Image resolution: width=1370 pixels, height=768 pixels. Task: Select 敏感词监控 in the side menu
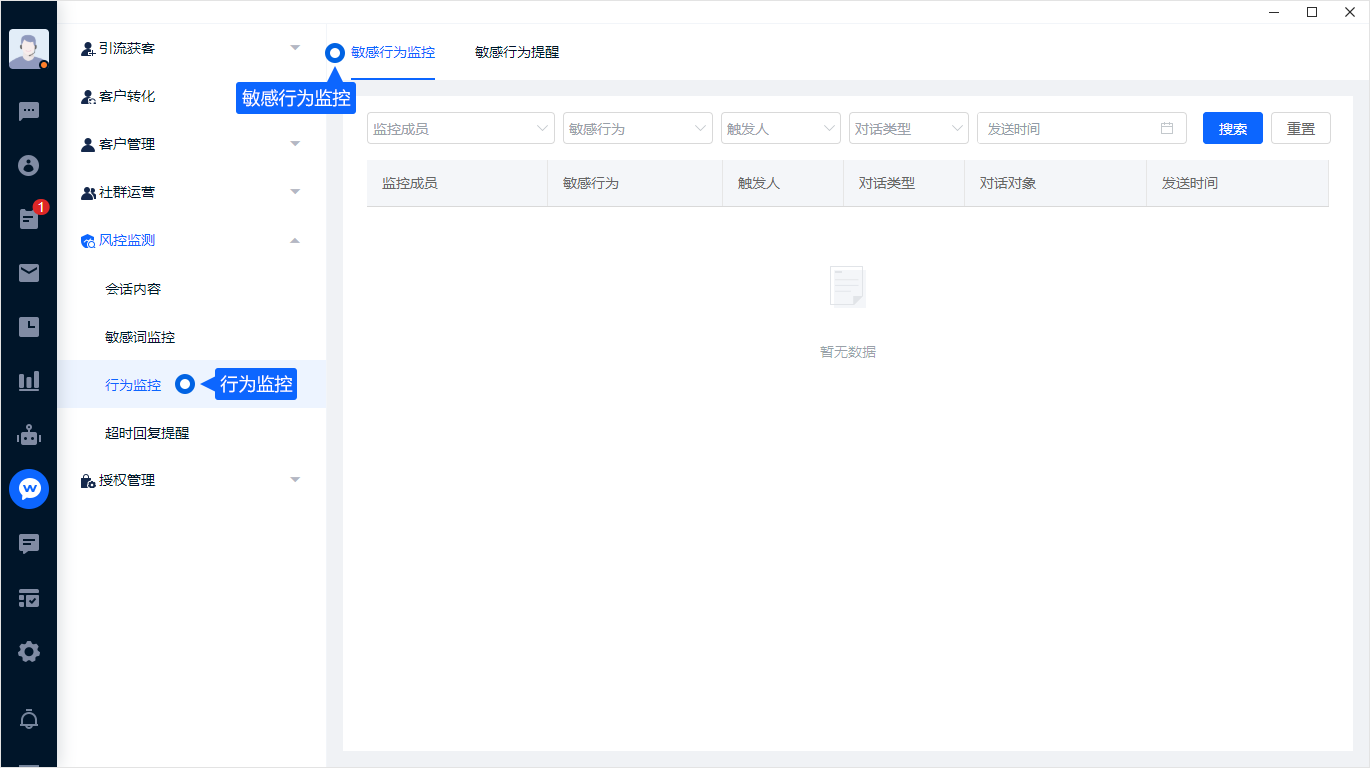140,337
